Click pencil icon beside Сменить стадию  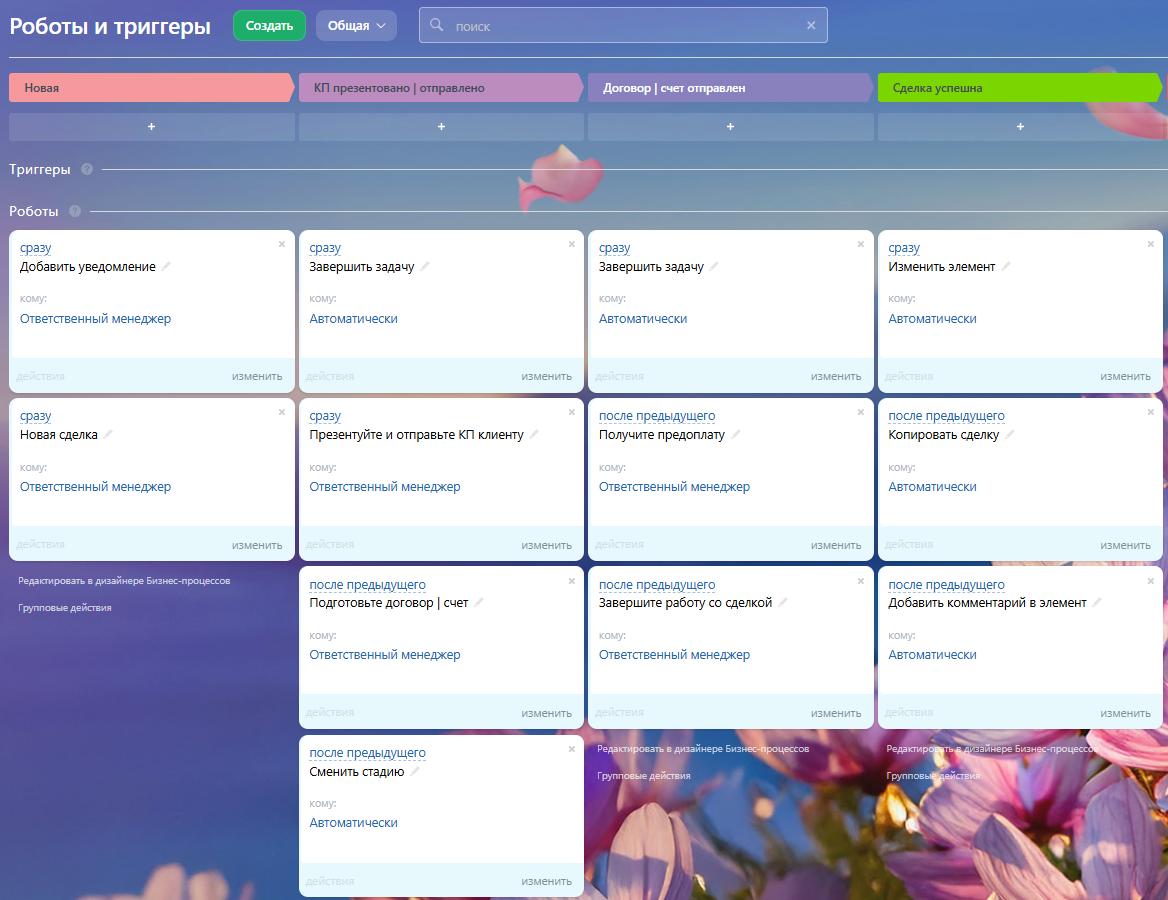[415, 771]
